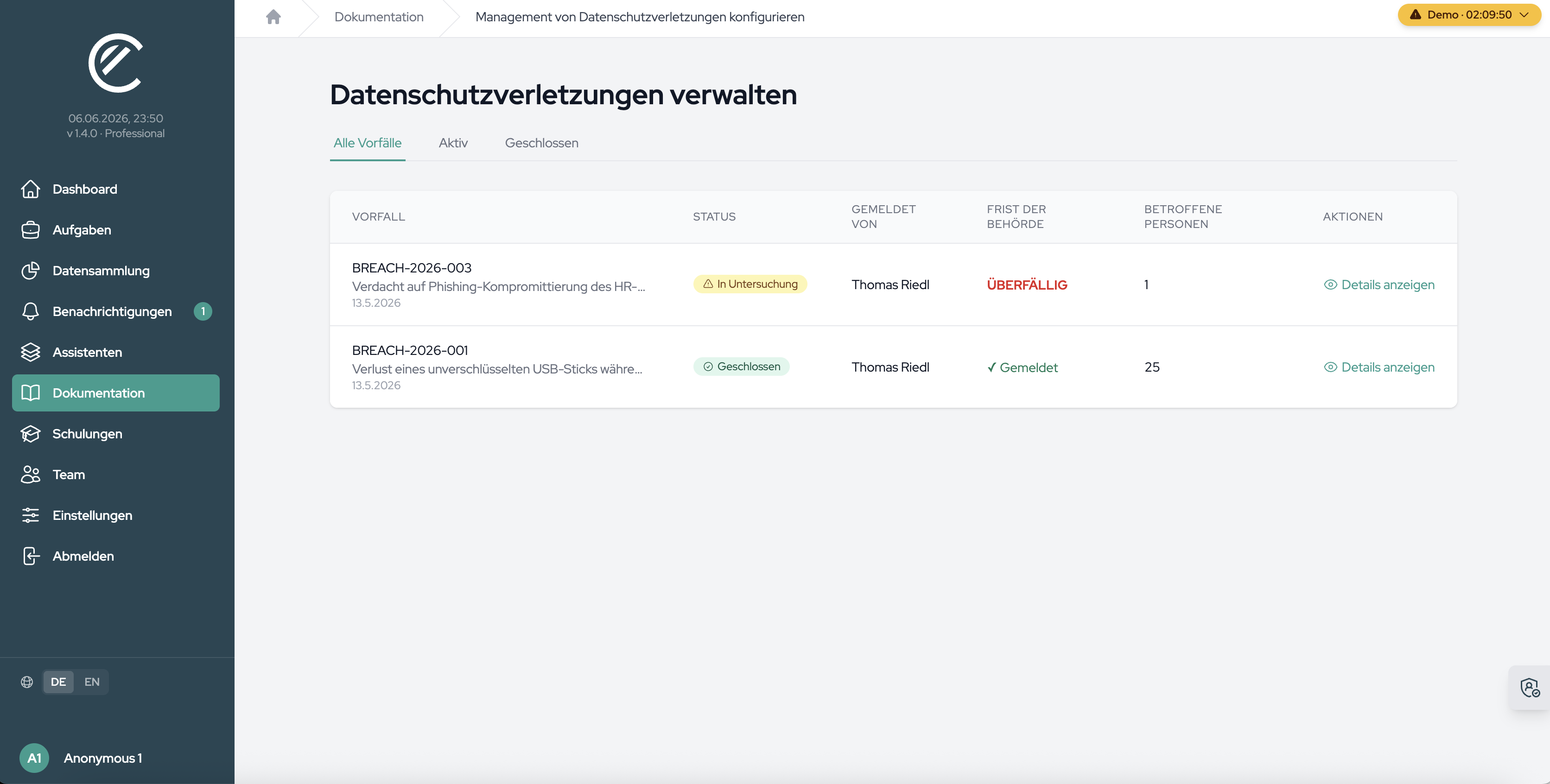This screenshot has height=784, width=1550.
Task: Open Aufgaben in the sidebar
Action: coord(115,230)
